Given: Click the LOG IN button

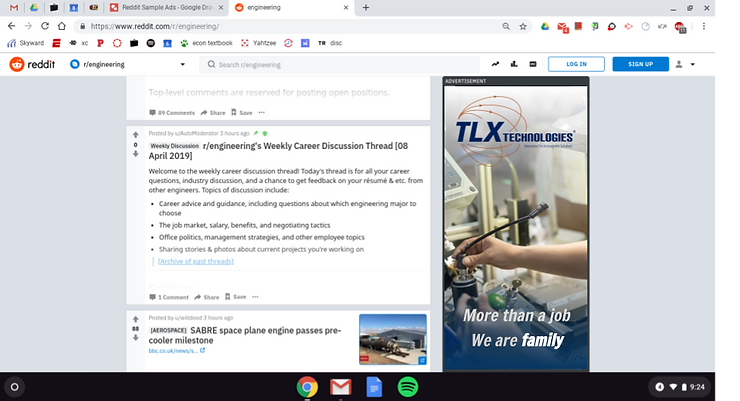Looking at the screenshot, I should (576, 64).
